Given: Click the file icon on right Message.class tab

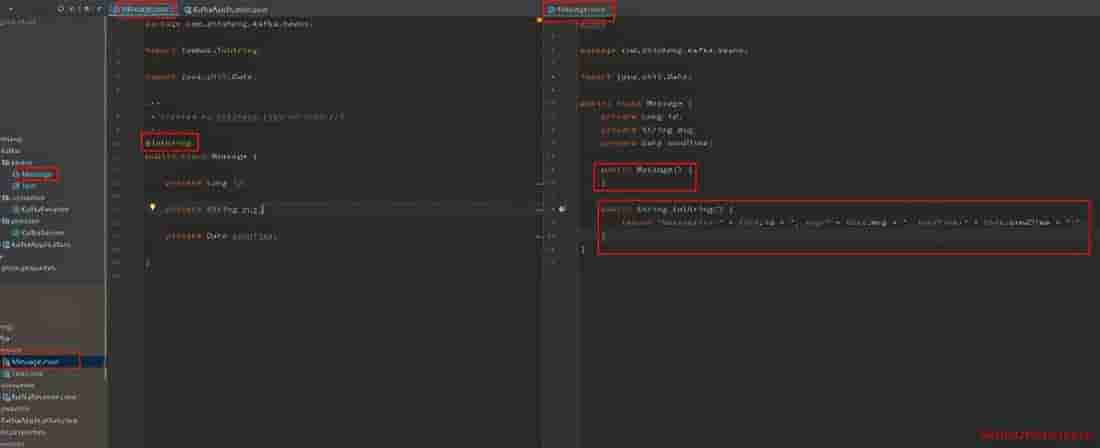Looking at the screenshot, I should click(551, 11).
